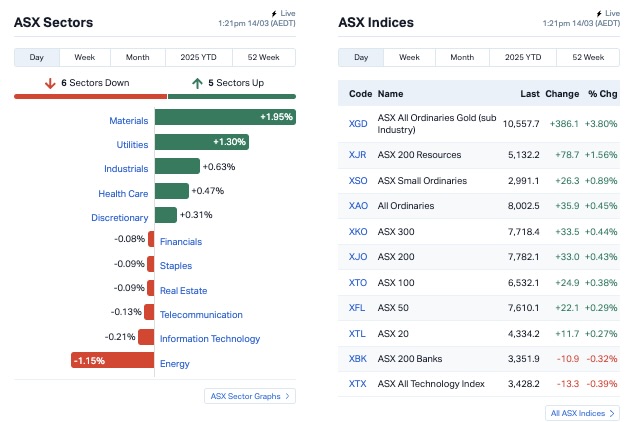Screen dimensions: 633x422
Task: Select the Day tab in ASX Sectors
Action: [x=37, y=57]
